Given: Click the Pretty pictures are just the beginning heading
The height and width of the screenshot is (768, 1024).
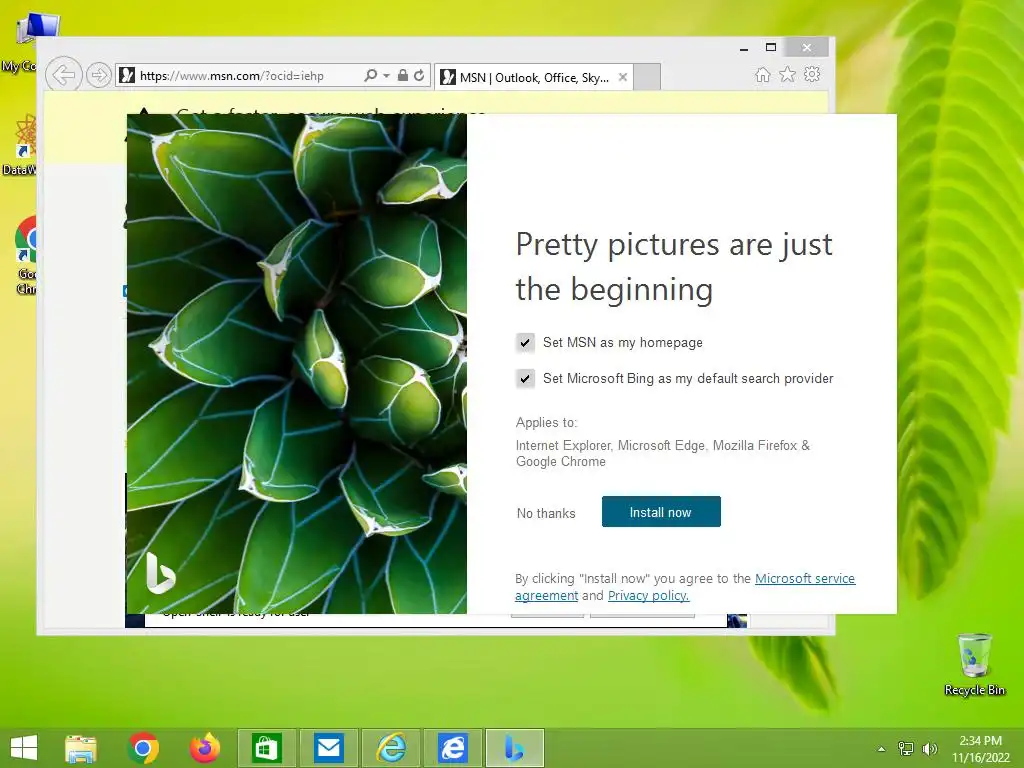Looking at the screenshot, I should [673, 267].
